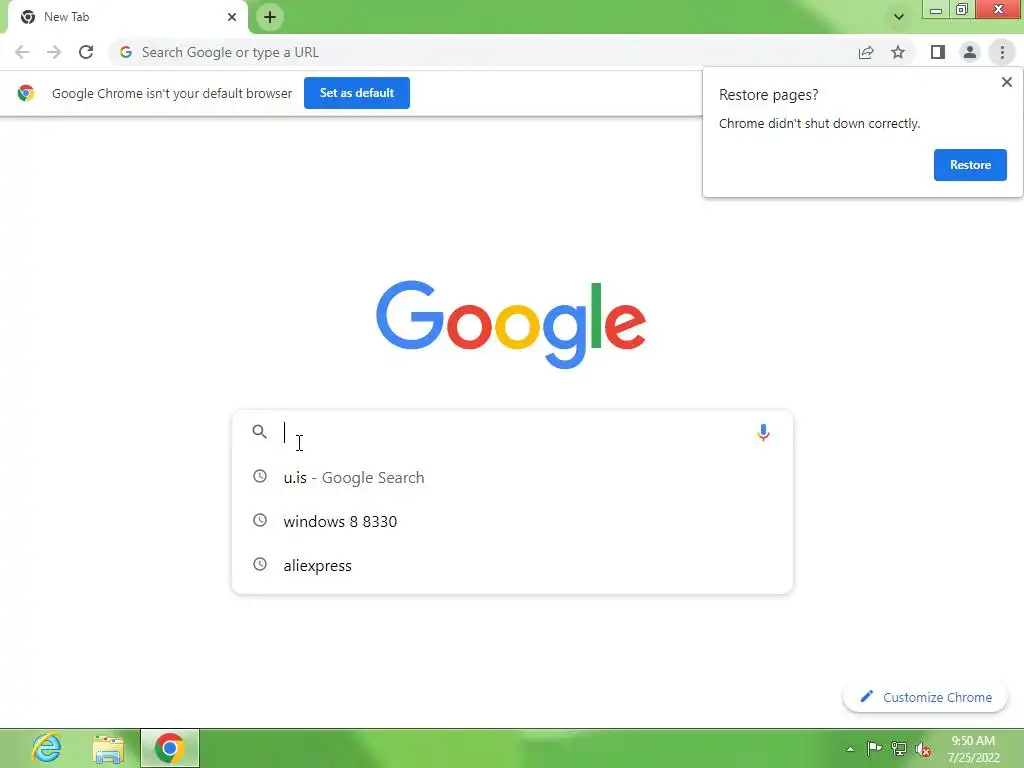Click Chrome logo in default browser bar

click(x=25, y=93)
